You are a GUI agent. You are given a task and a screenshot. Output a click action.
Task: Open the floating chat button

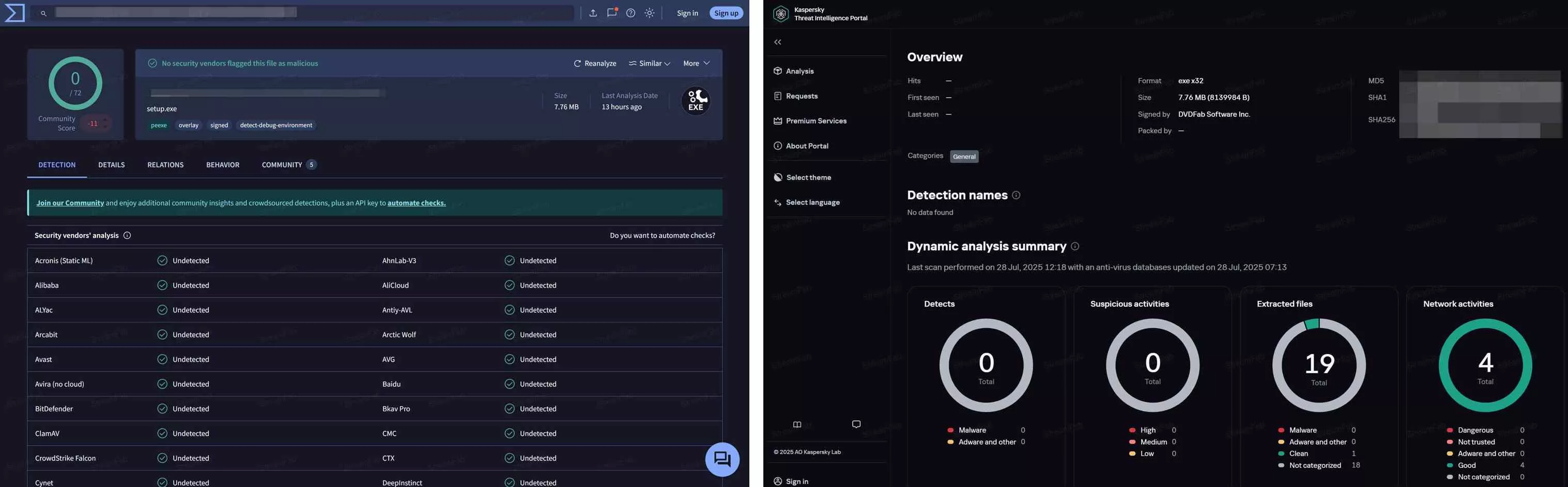[x=722, y=459]
